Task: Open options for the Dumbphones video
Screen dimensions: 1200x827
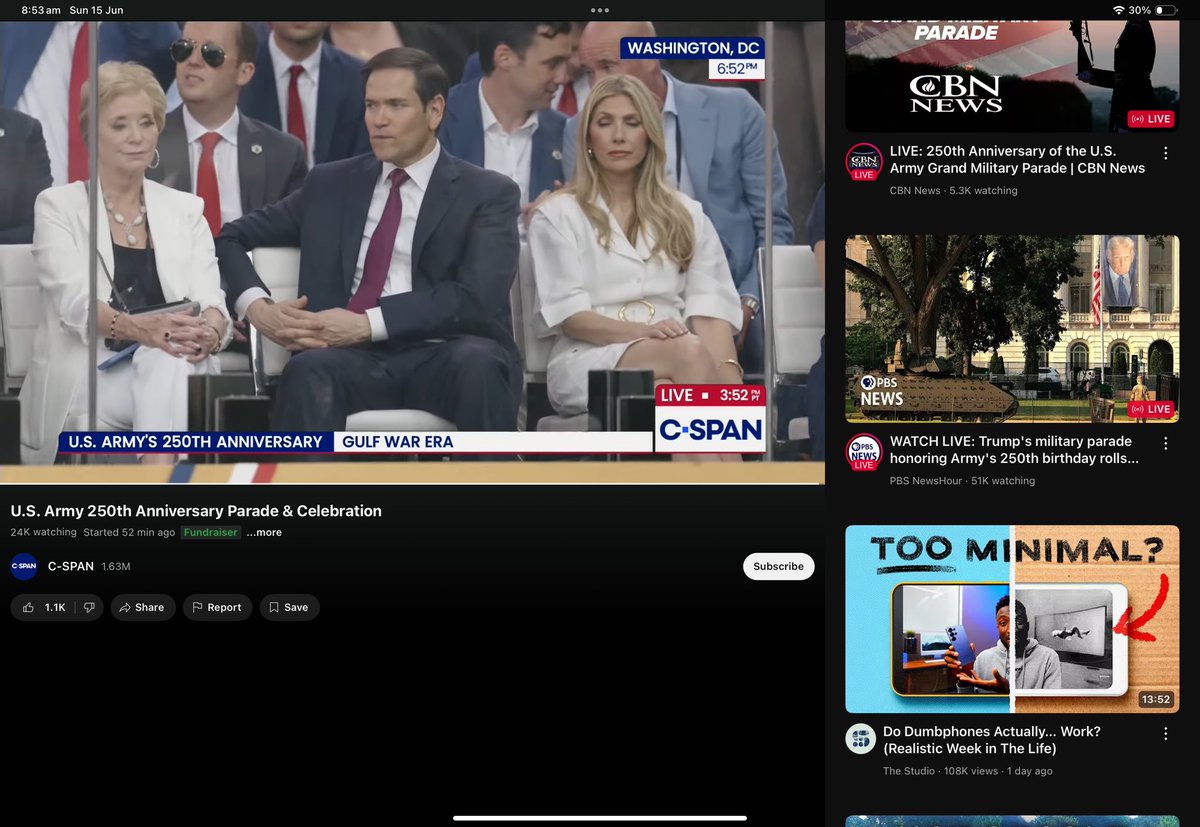Action: point(1165,734)
